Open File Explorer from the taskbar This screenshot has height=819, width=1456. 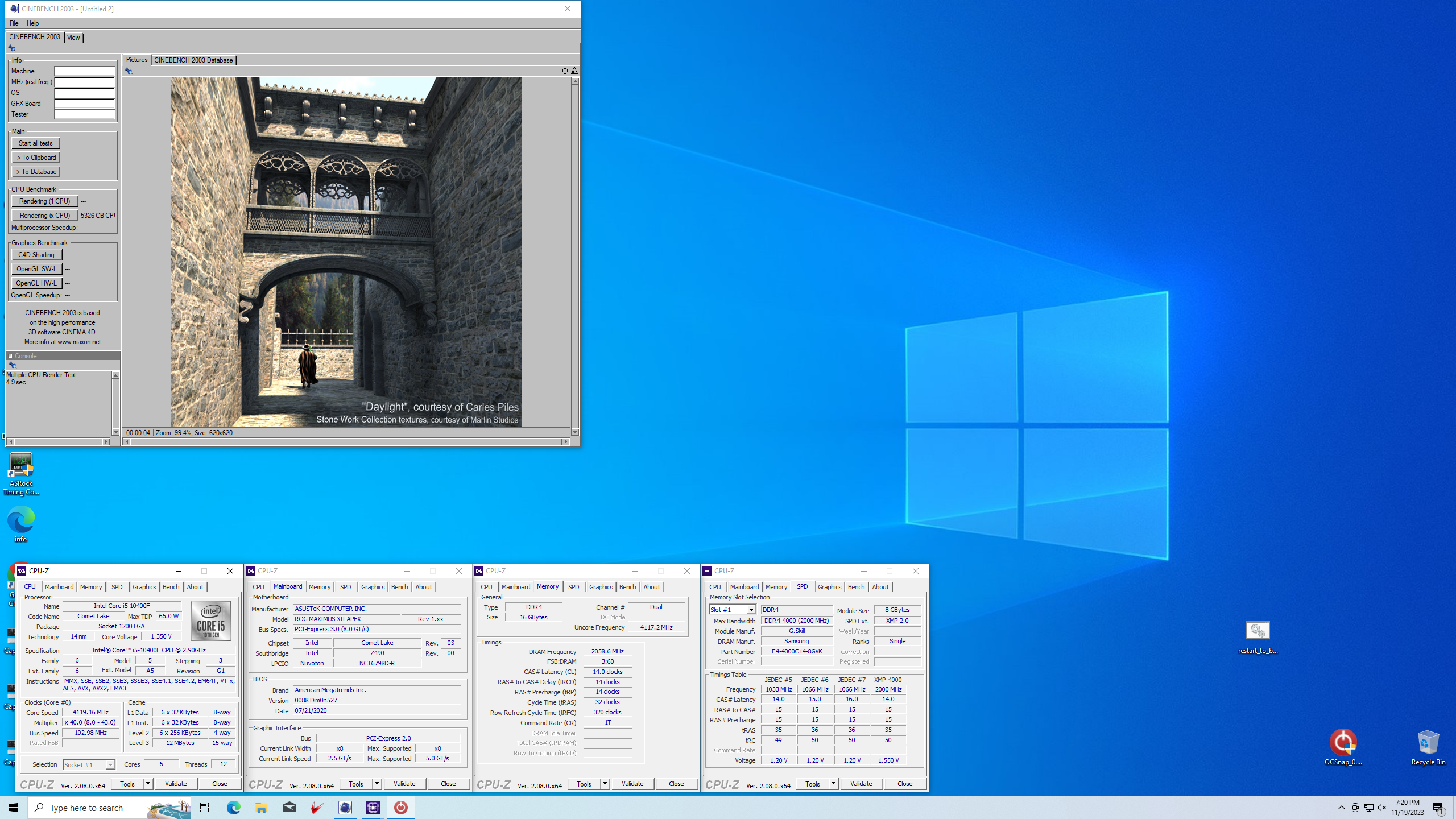[261, 808]
